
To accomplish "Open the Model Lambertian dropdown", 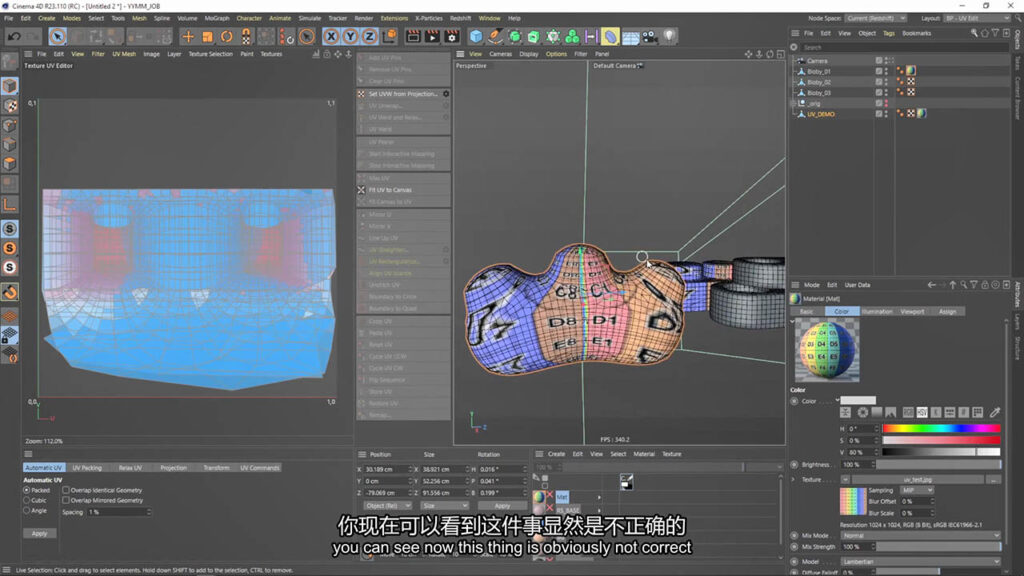I will pyautogui.click(x=920, y=562).
